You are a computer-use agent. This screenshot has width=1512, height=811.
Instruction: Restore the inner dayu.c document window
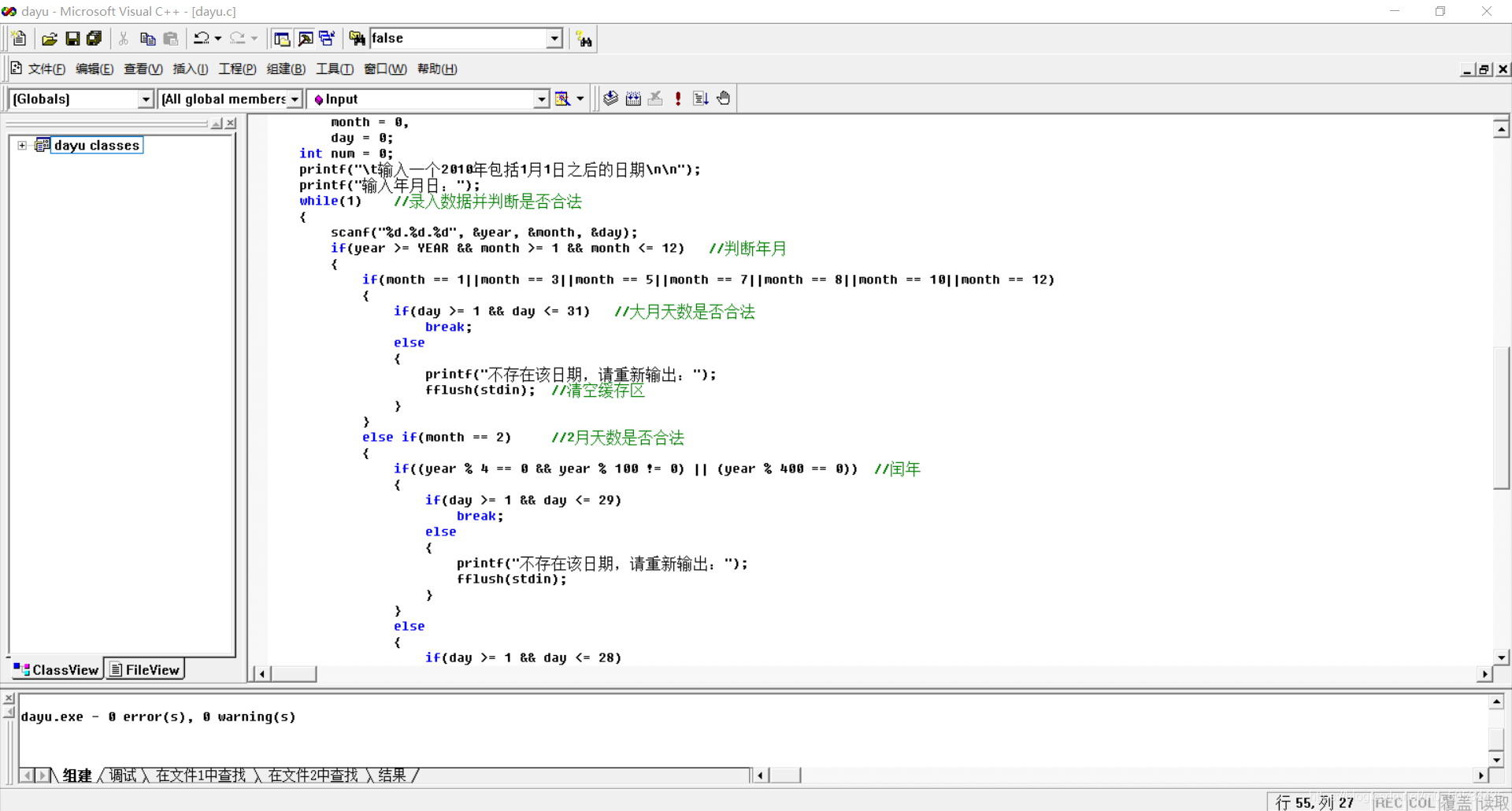tap(1484, 69)
